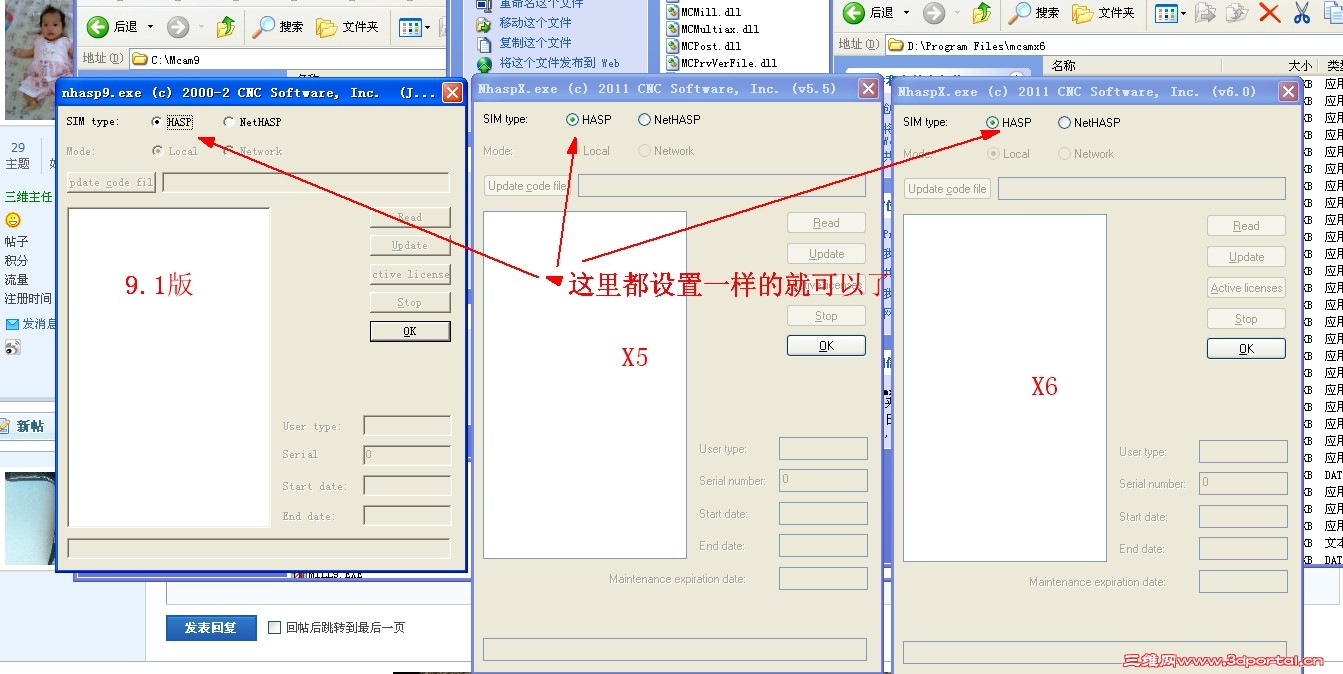Click the C:\Mcam9 address bar
The width and height of the screenshot is (1343, 674).
[287, 60]
